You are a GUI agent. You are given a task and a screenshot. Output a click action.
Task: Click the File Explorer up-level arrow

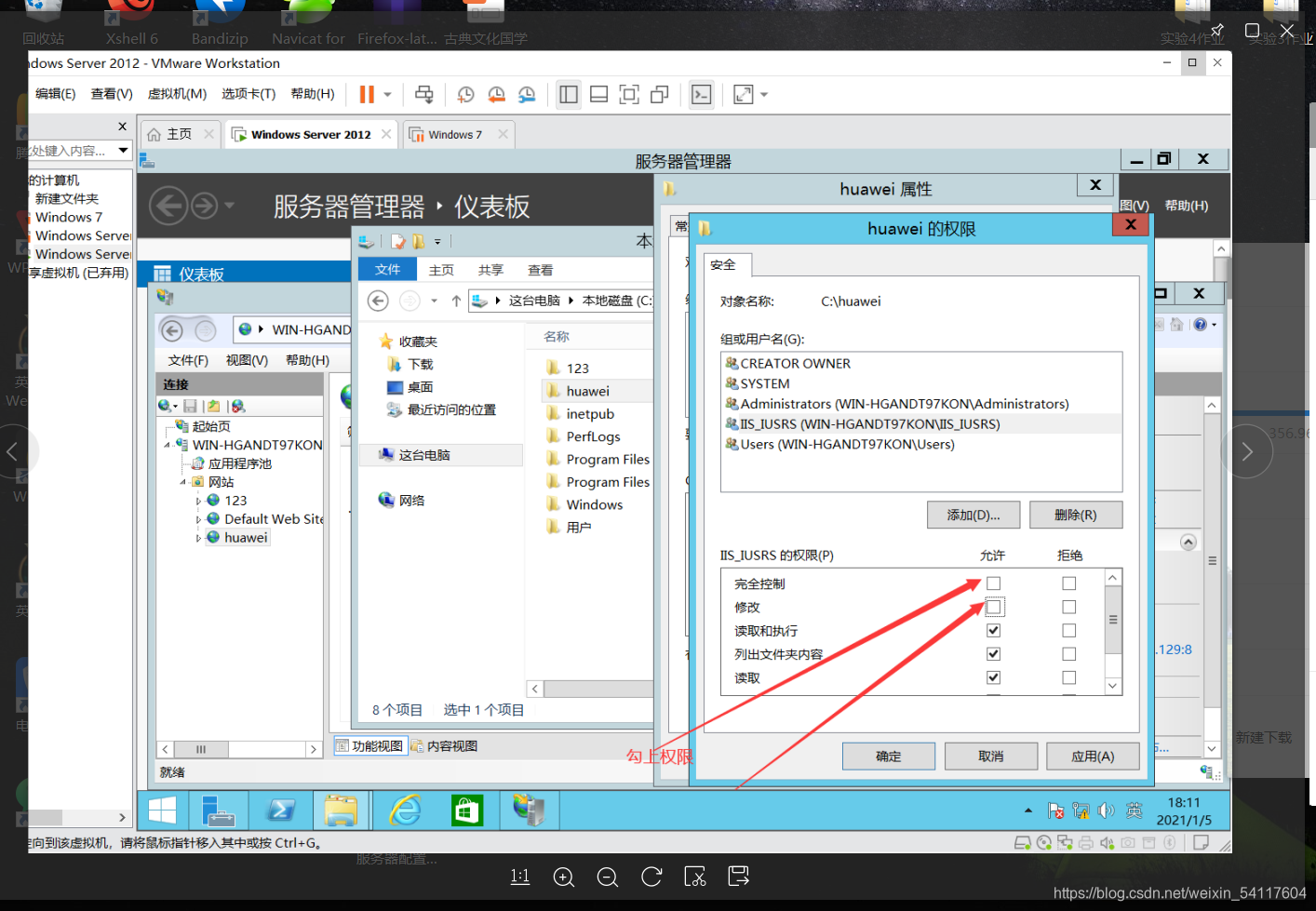(456, 301)
